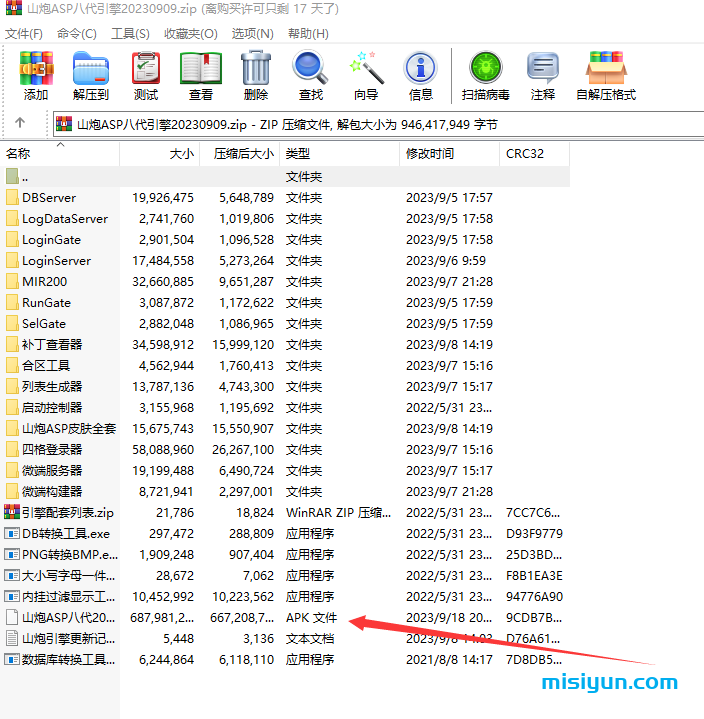The height and width of the screenshot is (719, 704).
Task: Open the 工具(S) menu
Action: pos(130,34)
